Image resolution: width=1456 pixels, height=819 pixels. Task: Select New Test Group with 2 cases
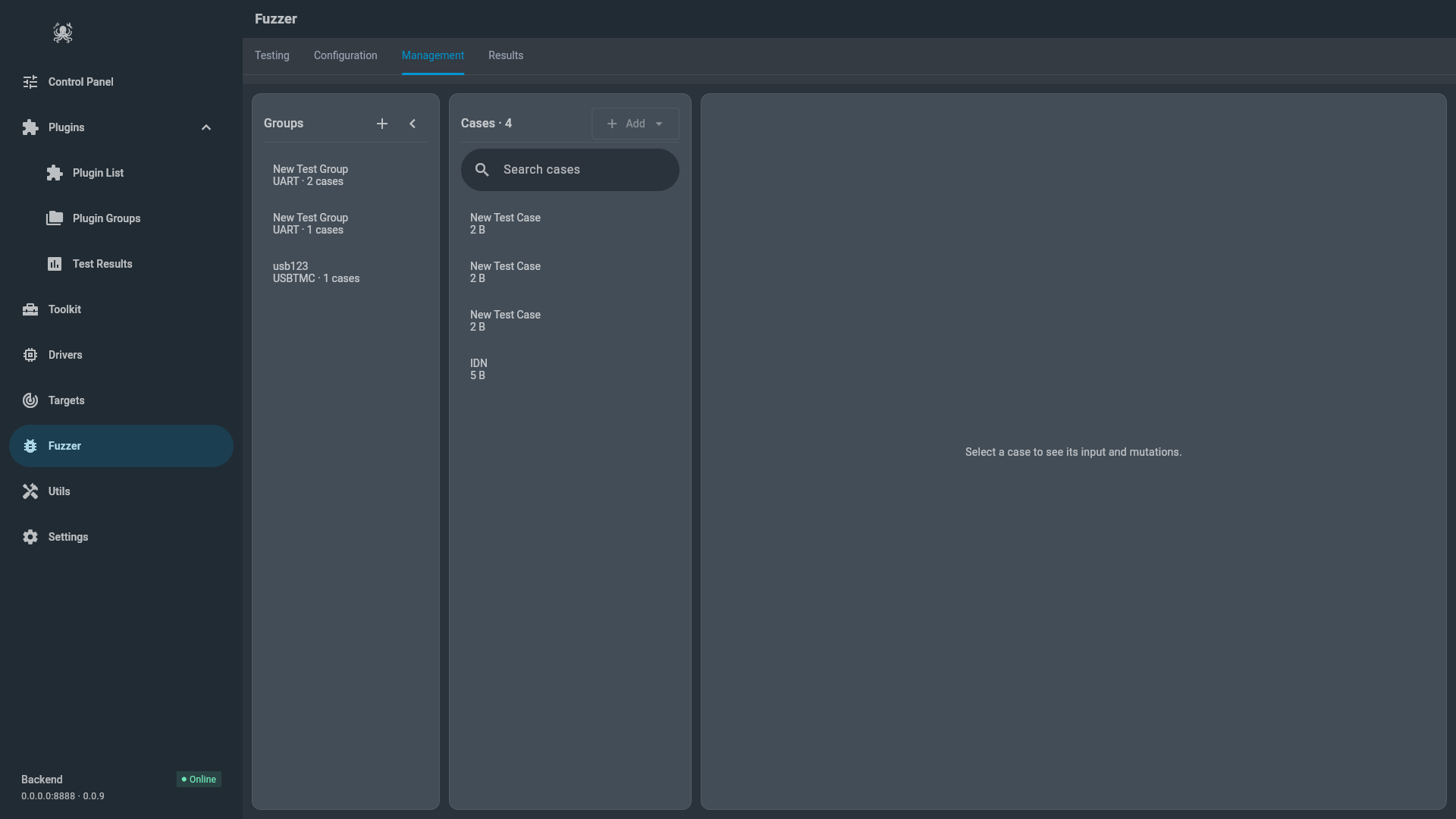point(346,175)
